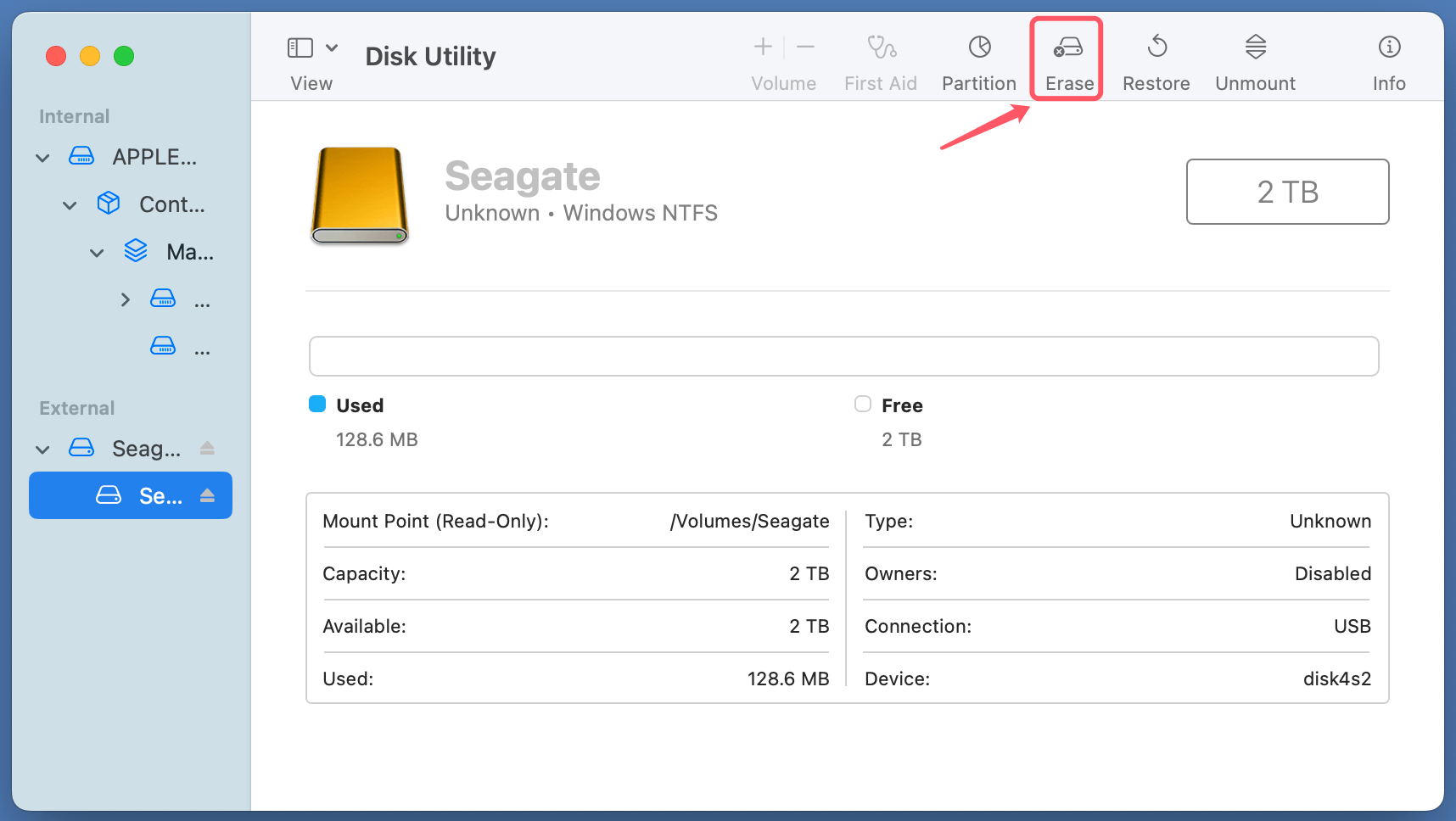1456x821 pixels.
Task: Eject the external Seagate disk
Action: click(208, 449)
